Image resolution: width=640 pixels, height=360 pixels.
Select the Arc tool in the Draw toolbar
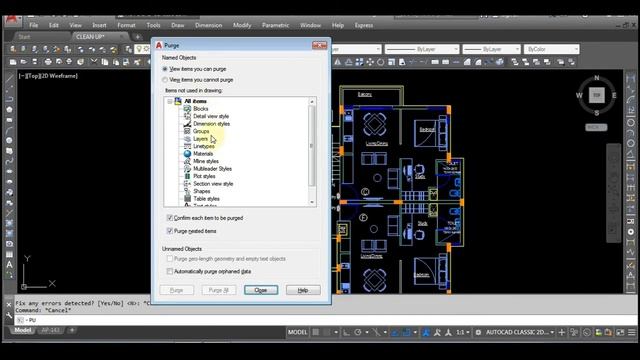[9, 130]
